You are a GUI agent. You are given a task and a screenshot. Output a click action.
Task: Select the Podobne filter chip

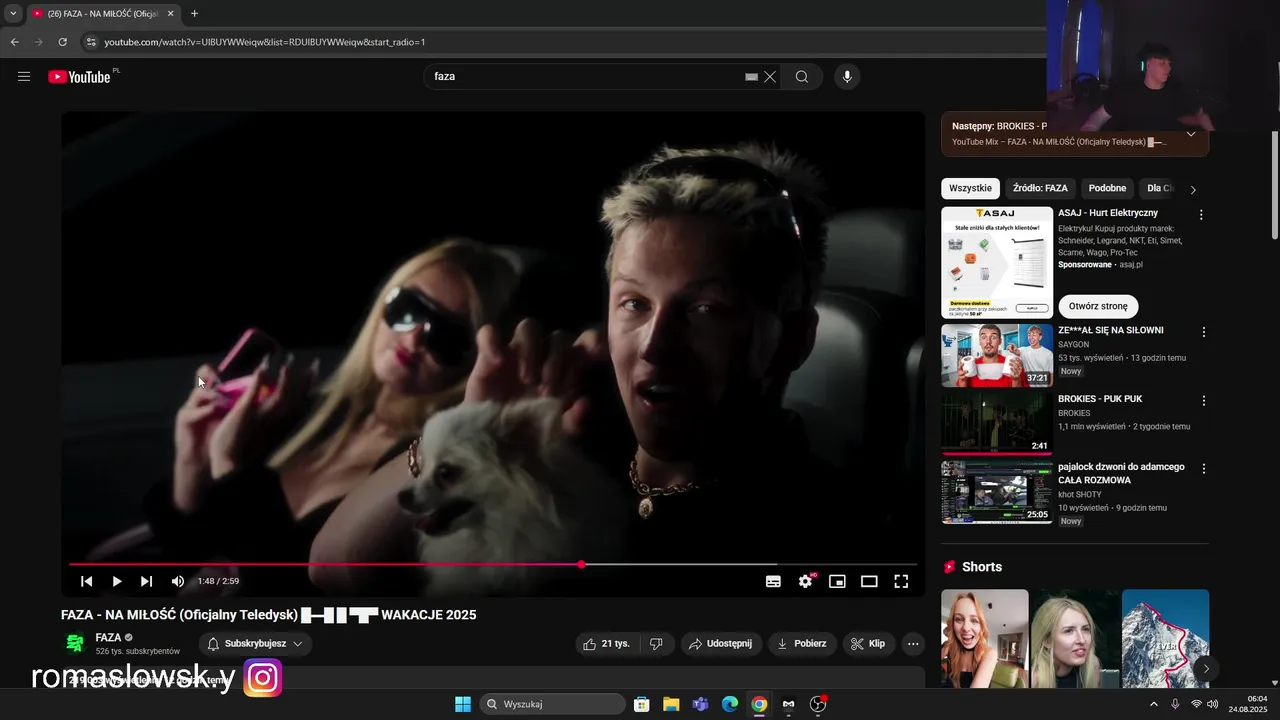1107,188
